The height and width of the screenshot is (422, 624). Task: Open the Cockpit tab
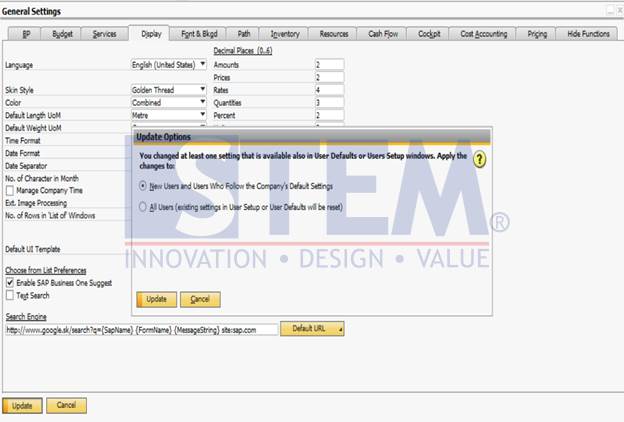coord(429,34)
